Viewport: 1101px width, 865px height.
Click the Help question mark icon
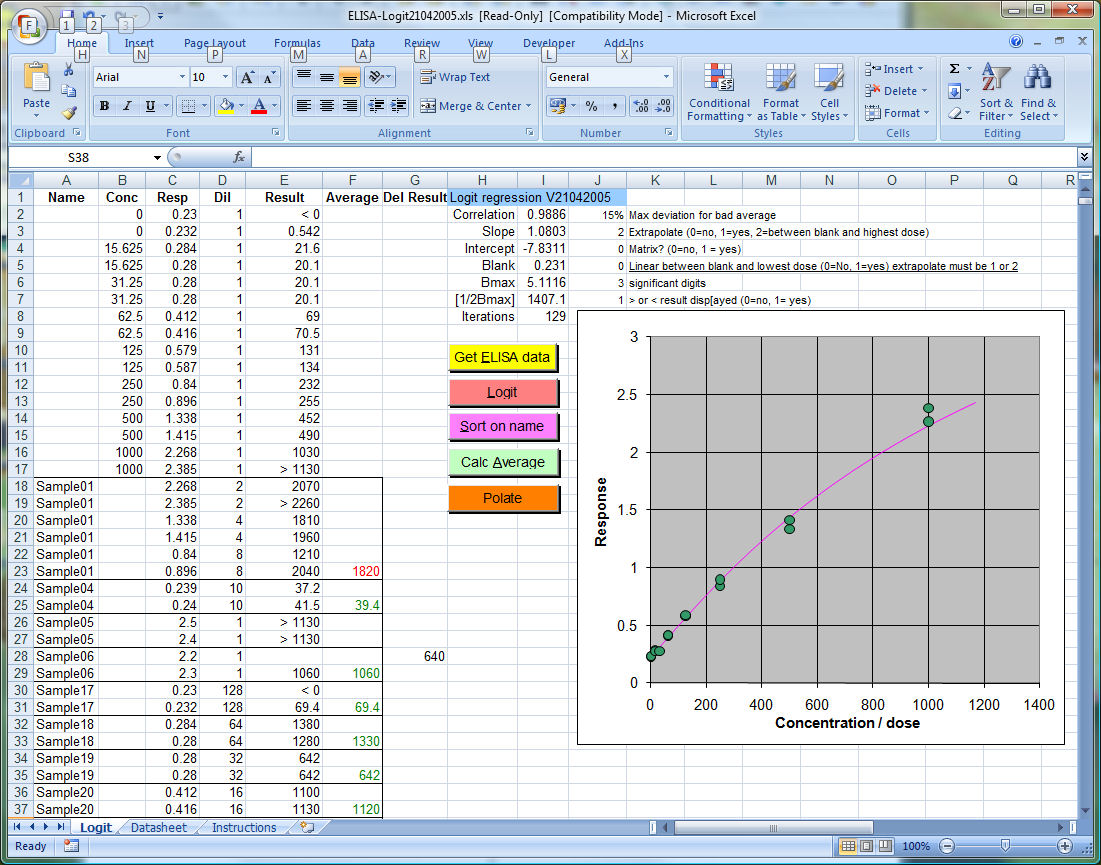point(1016,41)
